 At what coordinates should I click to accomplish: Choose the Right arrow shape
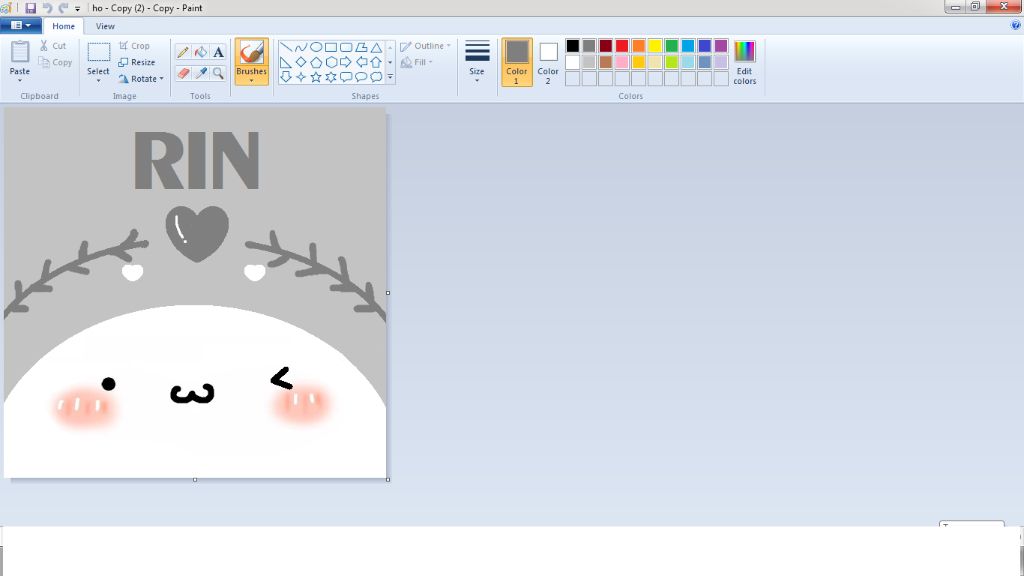(346, 62)
